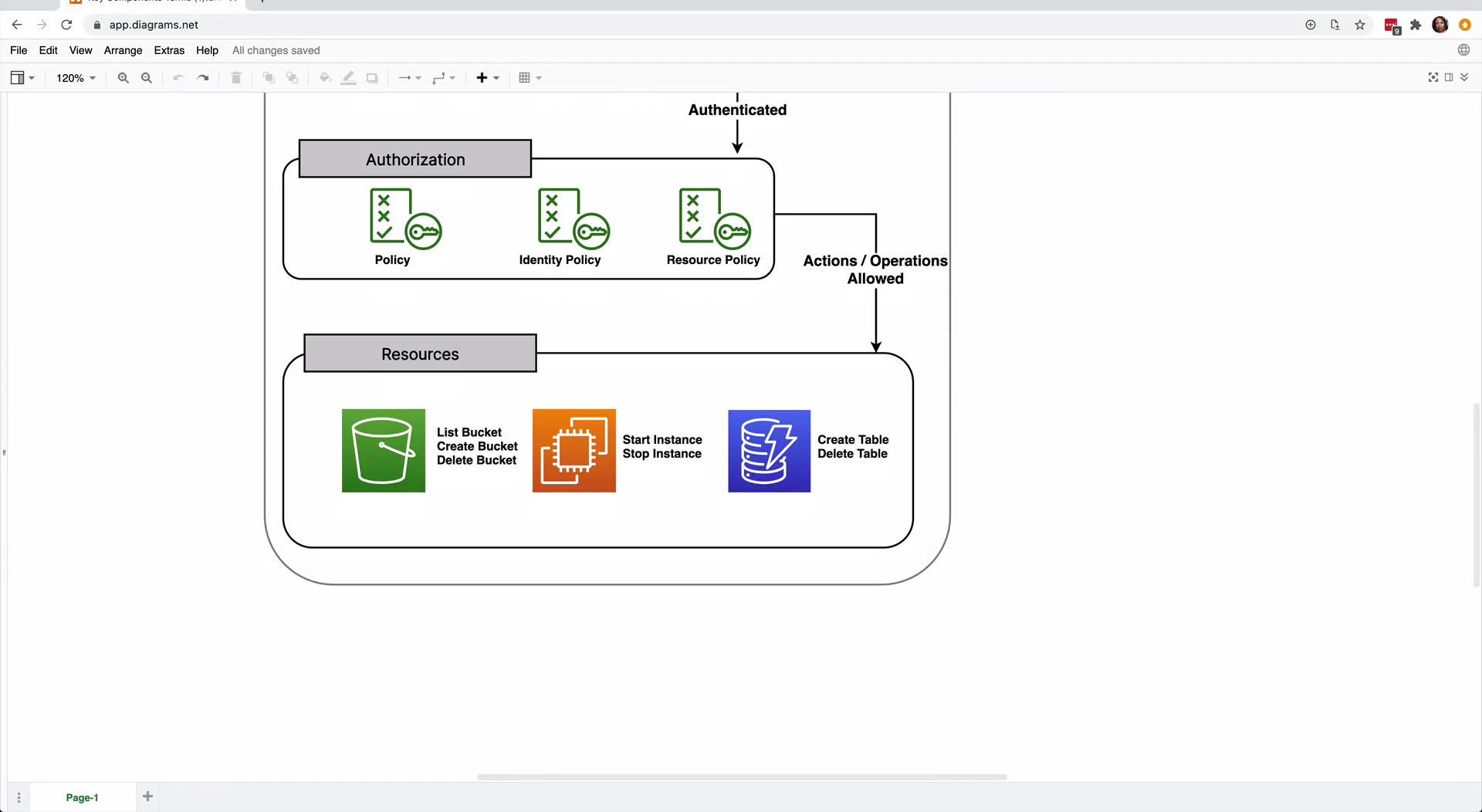Open the browser profile avatar

(1440, 25)
